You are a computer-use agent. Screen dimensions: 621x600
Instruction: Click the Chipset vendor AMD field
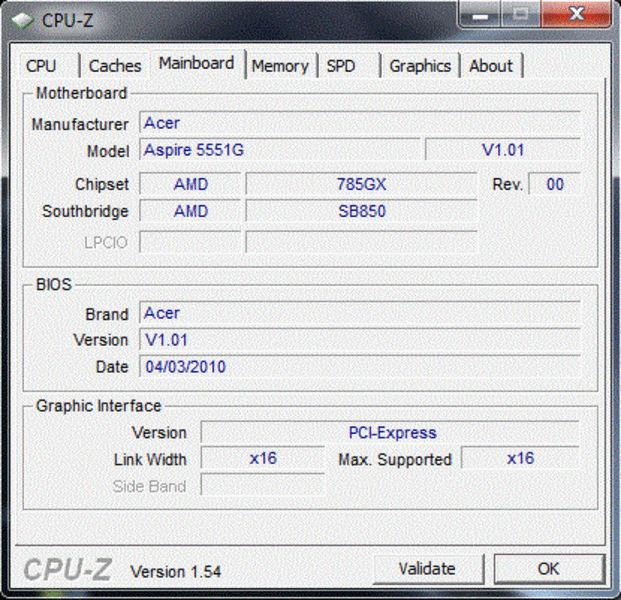point(190,184)
